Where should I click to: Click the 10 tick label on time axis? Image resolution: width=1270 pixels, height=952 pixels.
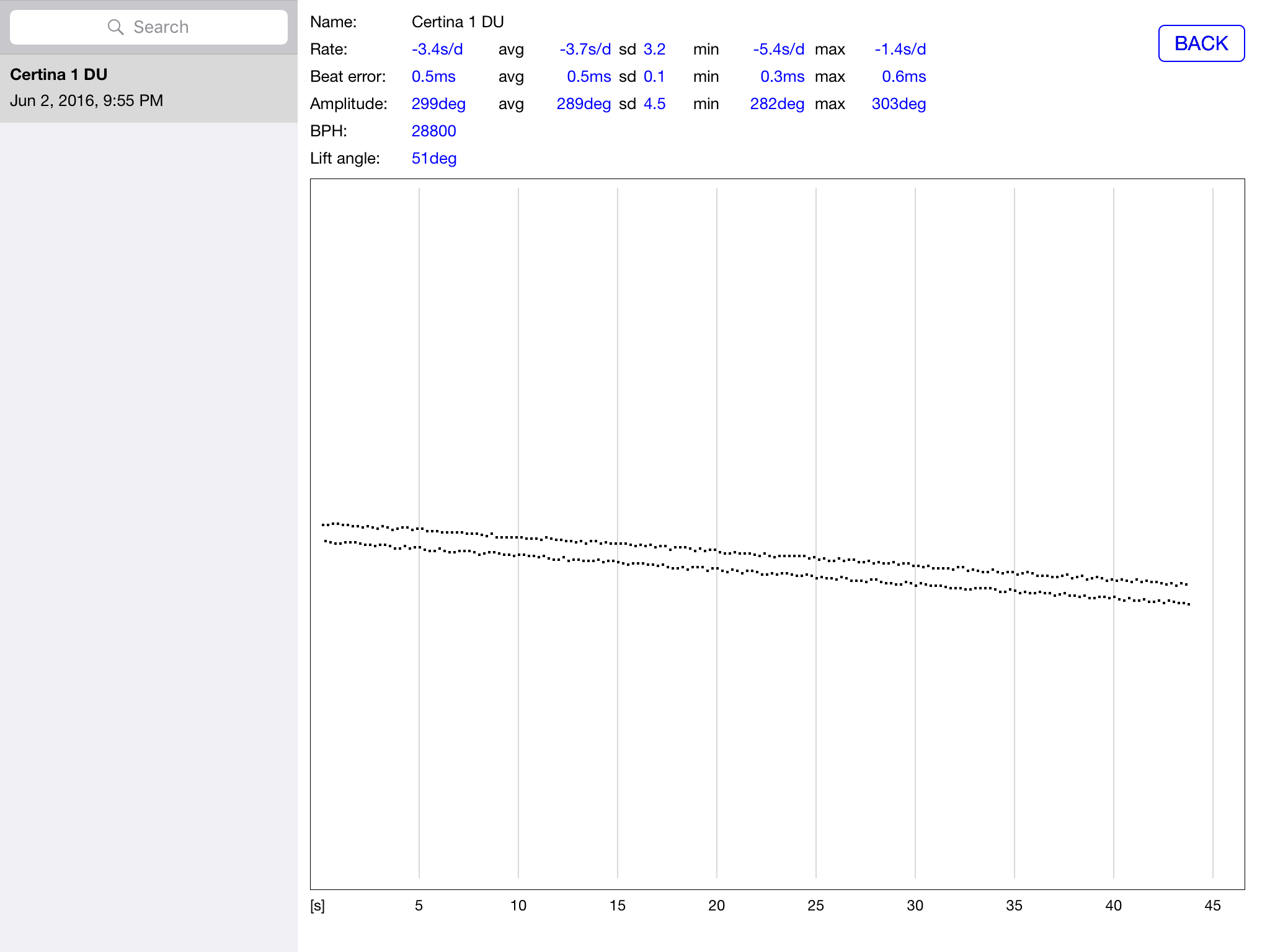click(x=518, y=906)
